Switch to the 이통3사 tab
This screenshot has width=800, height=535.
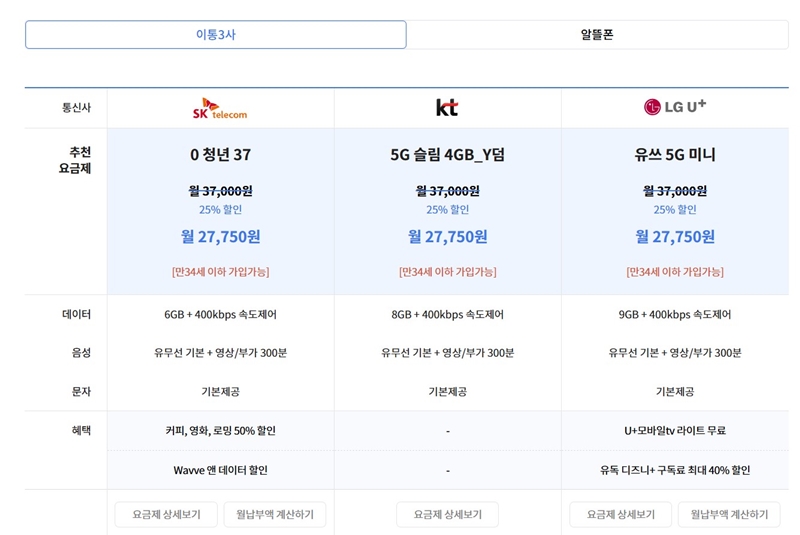216,35
